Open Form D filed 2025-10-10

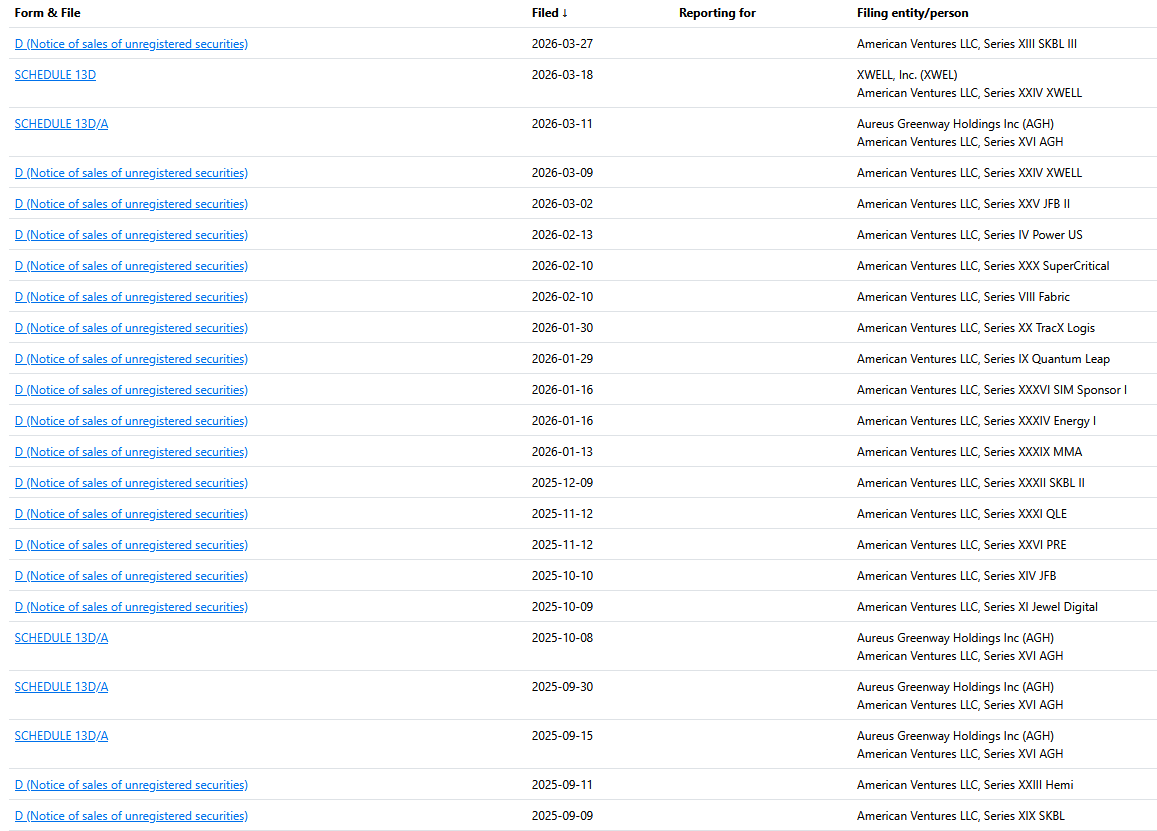pos(131,576)
